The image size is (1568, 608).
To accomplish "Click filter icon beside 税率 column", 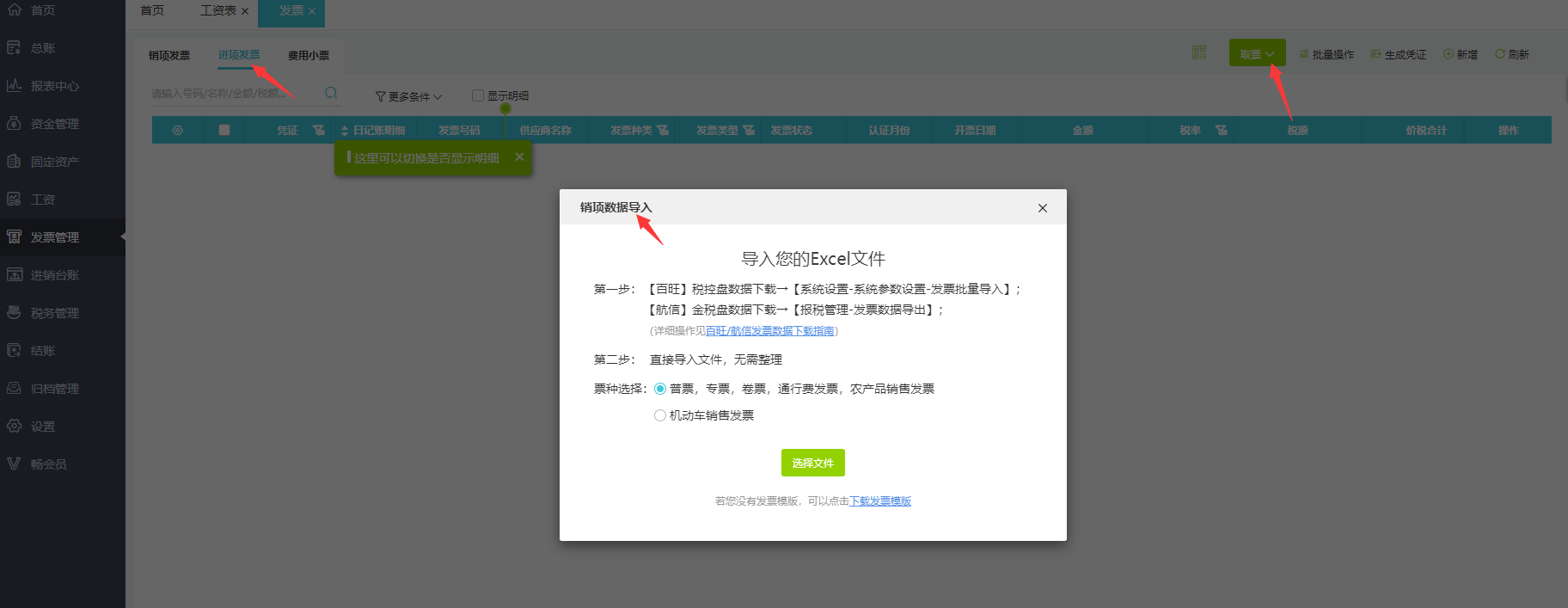I will (1221, 131).
